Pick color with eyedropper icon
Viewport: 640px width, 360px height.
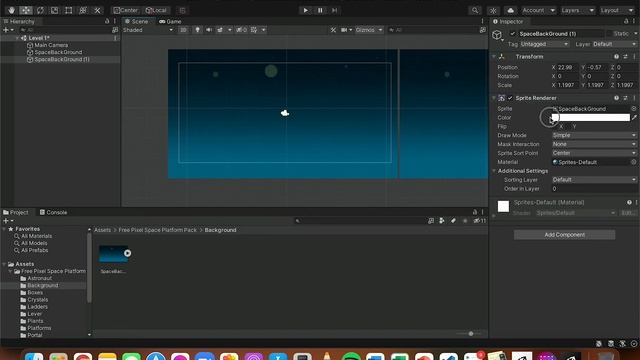(634, 118)
